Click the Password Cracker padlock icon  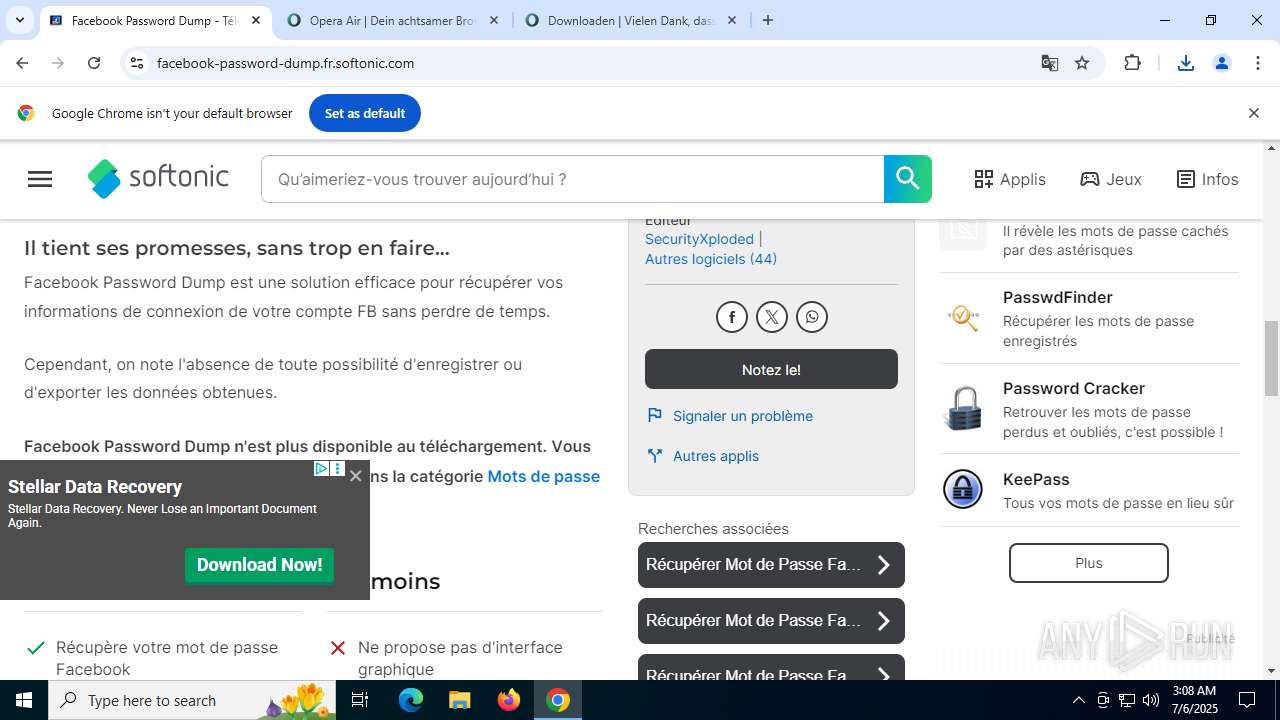point(963,408)
